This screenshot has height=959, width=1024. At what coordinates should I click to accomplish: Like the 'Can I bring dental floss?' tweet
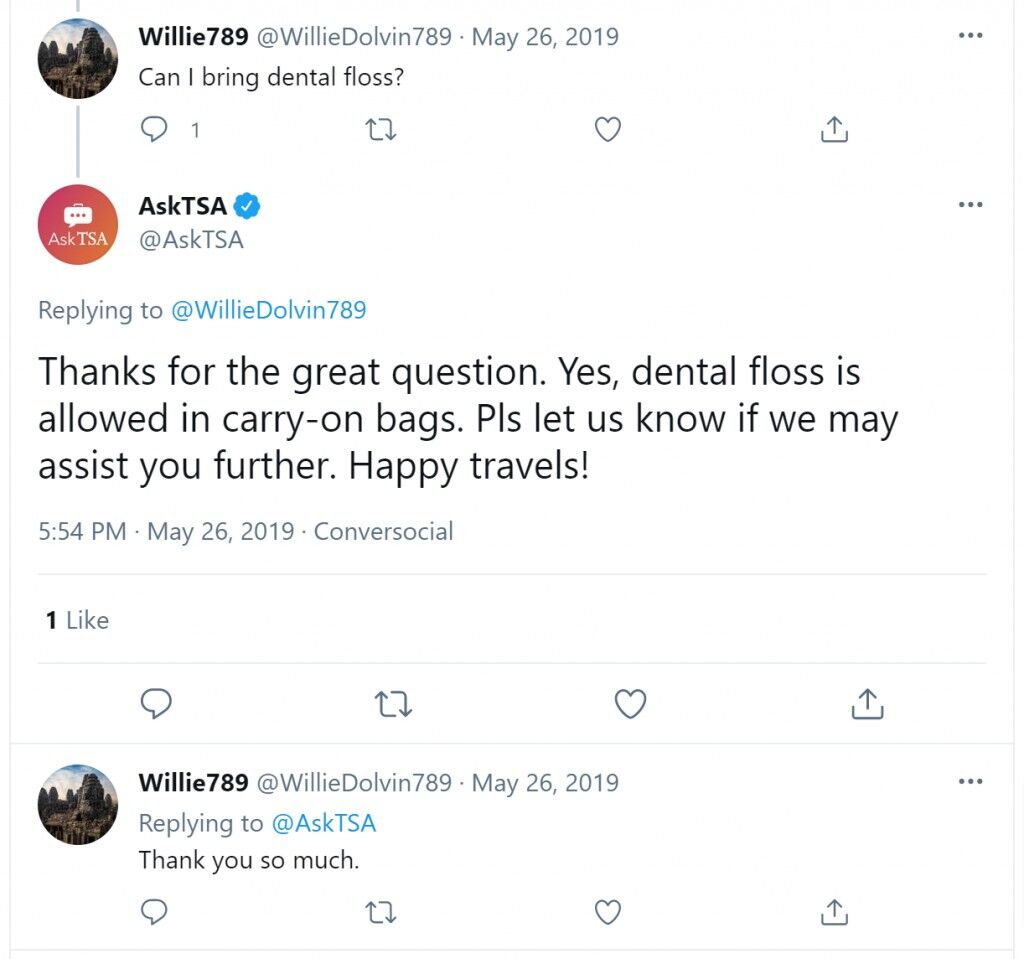pos(607,129)
